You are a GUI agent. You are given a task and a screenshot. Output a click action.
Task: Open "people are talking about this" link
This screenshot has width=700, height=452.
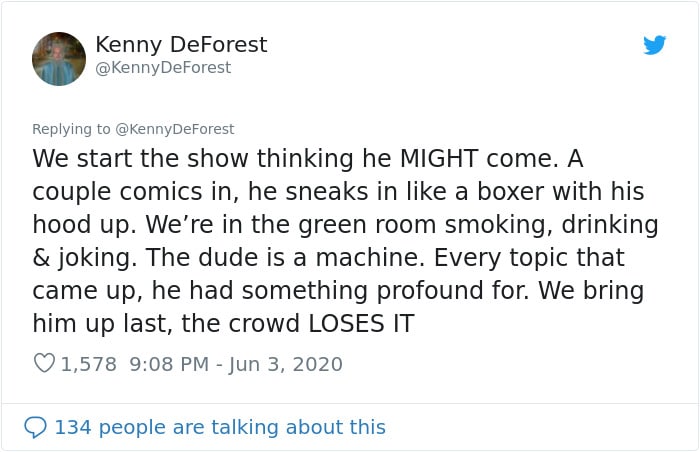tap(242, 428)
